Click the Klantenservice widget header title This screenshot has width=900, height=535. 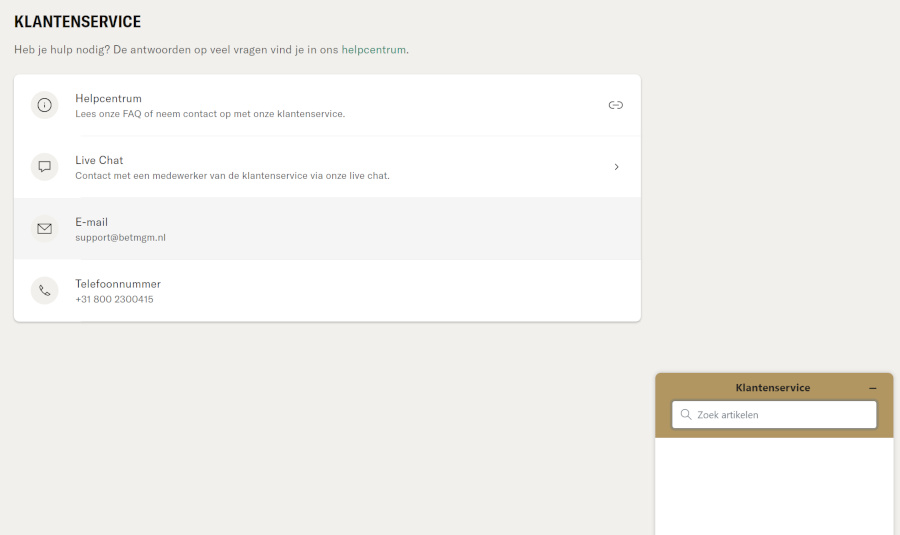(773, 387)
